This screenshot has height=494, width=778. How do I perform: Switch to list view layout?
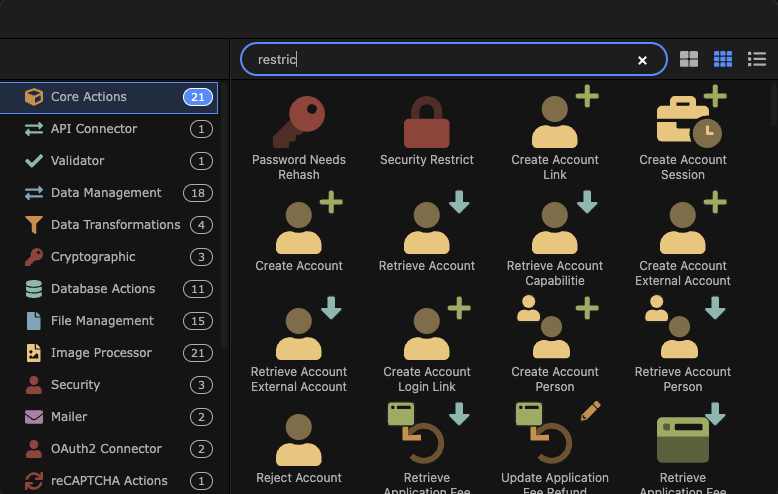click(757, 60)
